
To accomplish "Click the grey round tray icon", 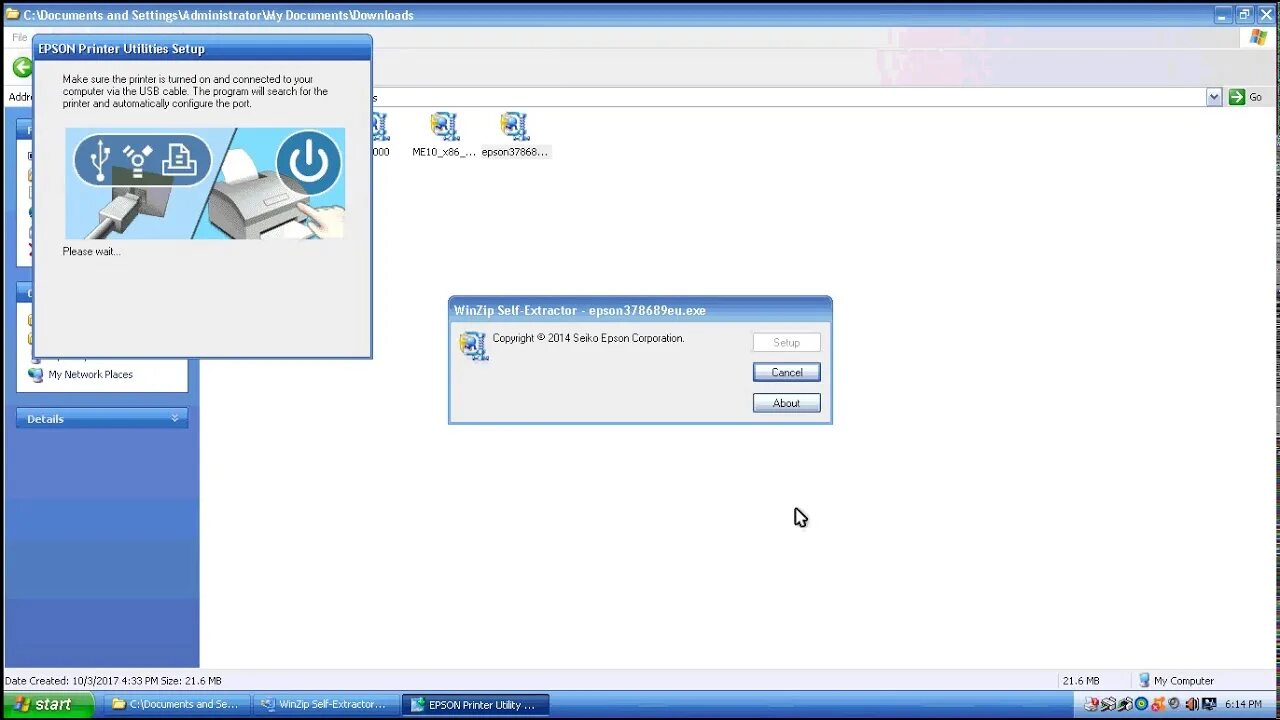I will tap(1175, 704).
